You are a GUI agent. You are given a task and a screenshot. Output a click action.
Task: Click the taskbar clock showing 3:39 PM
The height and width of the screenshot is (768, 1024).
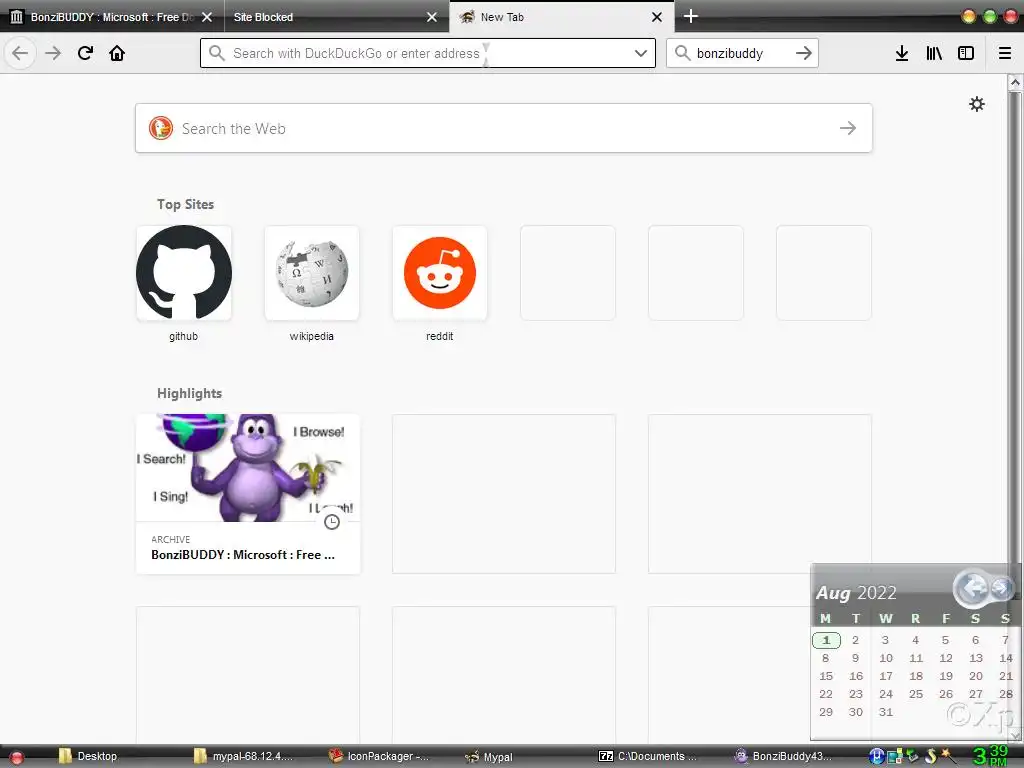(x=991, y=756)
